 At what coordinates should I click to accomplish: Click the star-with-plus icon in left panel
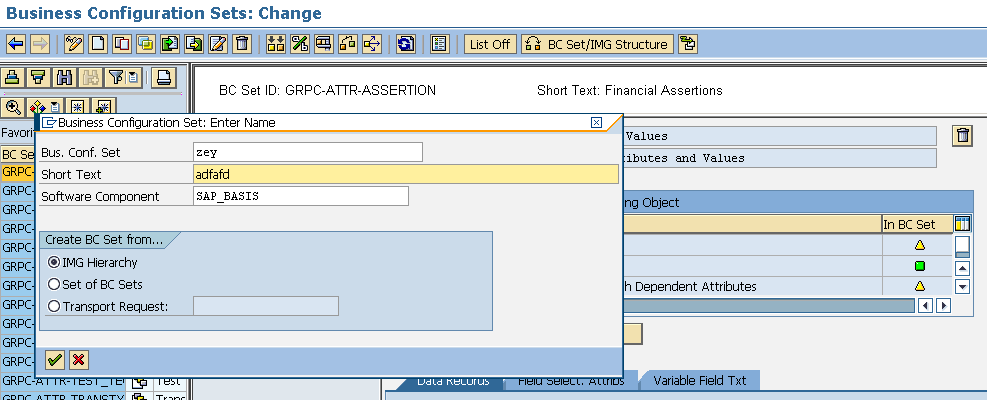(x=104, y=106)
